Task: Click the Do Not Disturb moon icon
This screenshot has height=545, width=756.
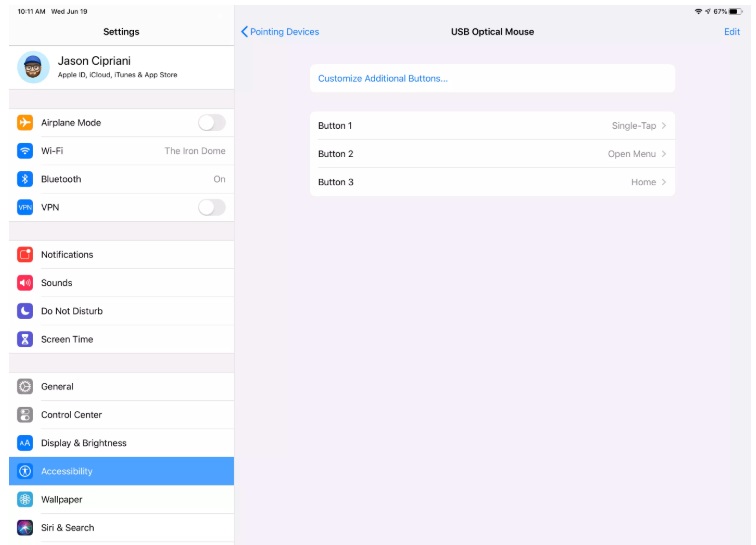Action: click(25, 311)
